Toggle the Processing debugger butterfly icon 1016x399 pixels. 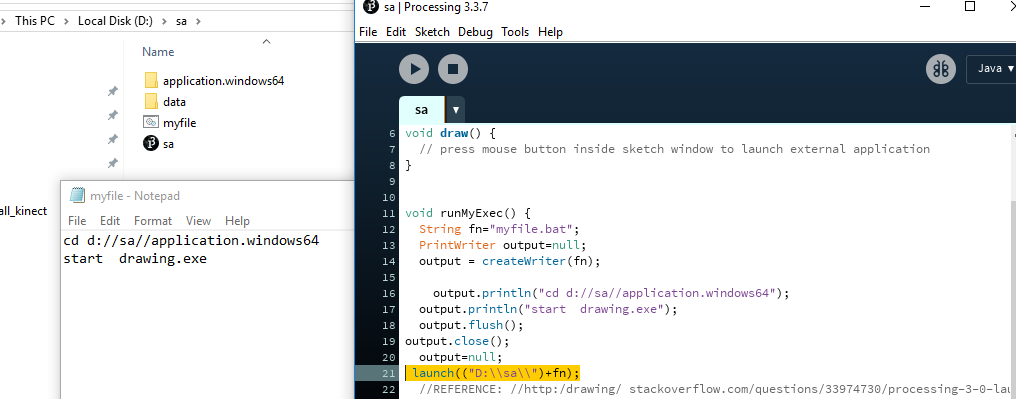point(941,69)
